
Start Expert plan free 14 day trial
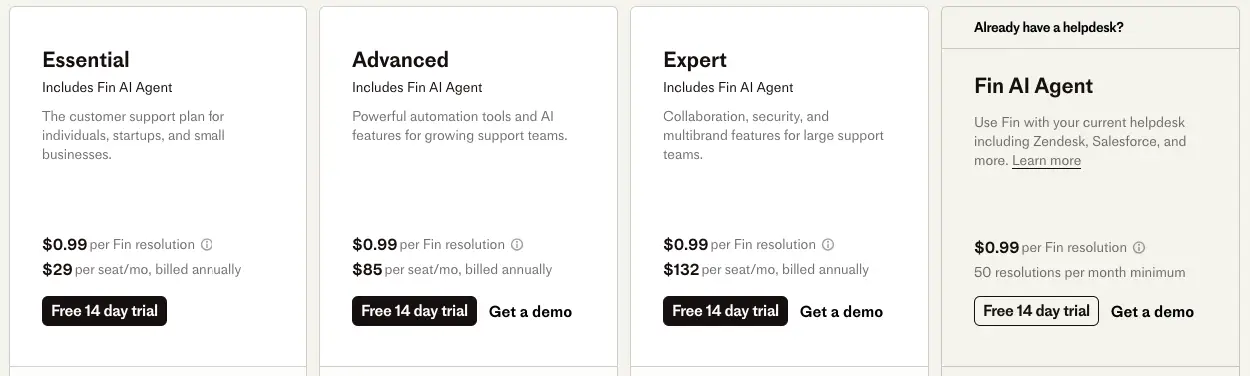click(x=725, y=311)
